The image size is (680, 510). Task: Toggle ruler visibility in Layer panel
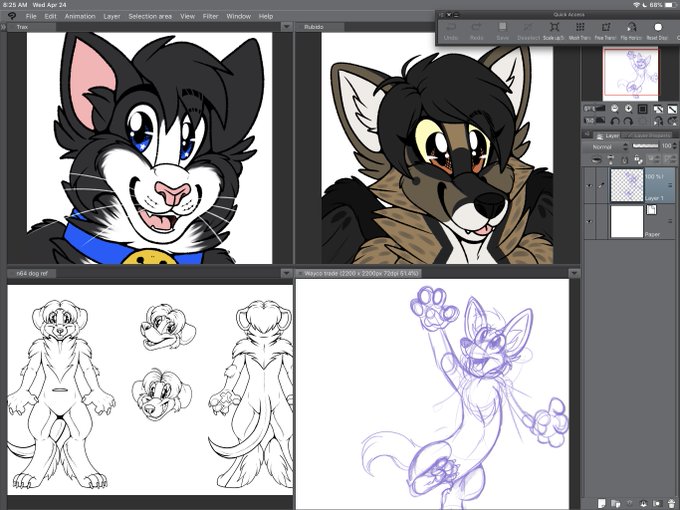coord(670,159)
